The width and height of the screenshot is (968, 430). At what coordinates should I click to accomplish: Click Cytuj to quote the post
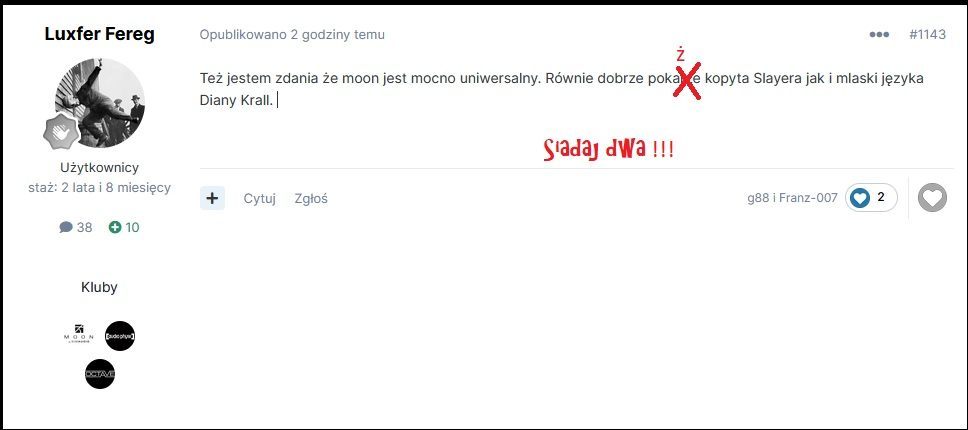tap(259, 199)
